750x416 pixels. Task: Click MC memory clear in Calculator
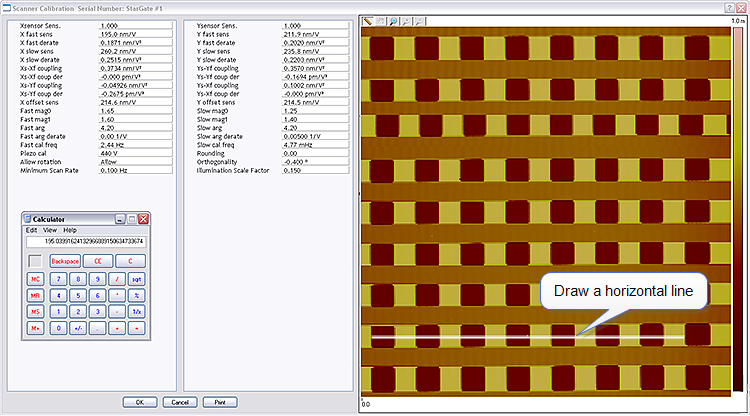pyautogui.click(x=35, y=279)
